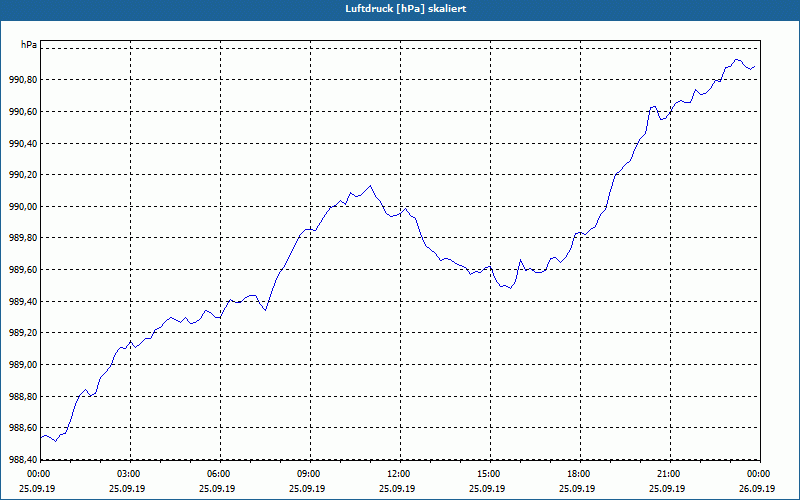Click the 990,60 y-axis label
The image size is (800, 500).
coord(23,111)
